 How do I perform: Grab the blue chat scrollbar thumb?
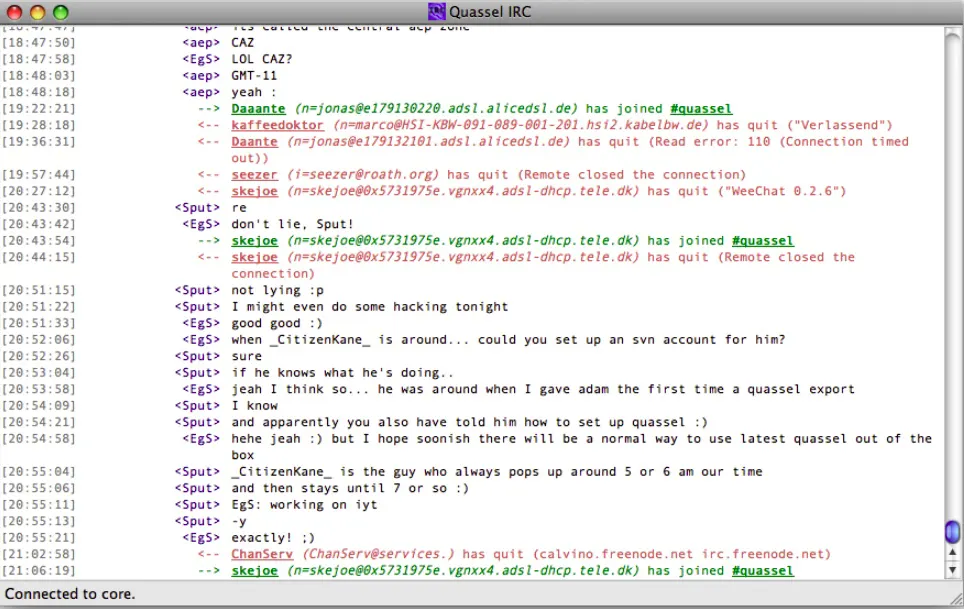(x=952, y=532)
